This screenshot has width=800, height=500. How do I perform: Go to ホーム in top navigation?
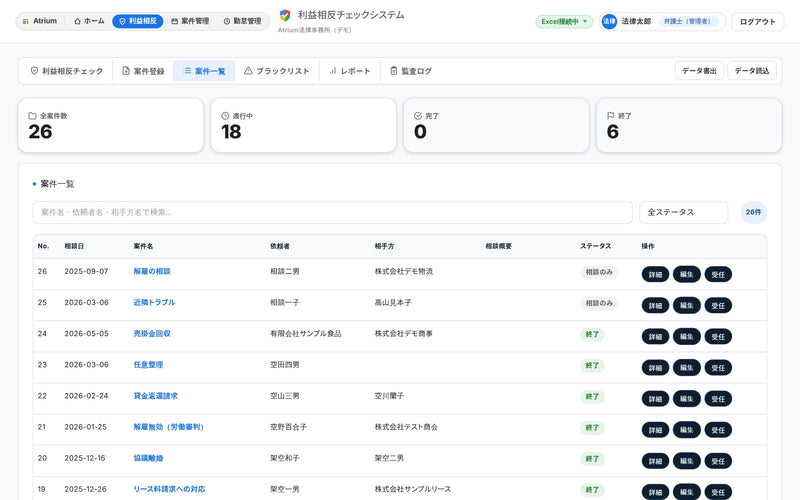89,21
